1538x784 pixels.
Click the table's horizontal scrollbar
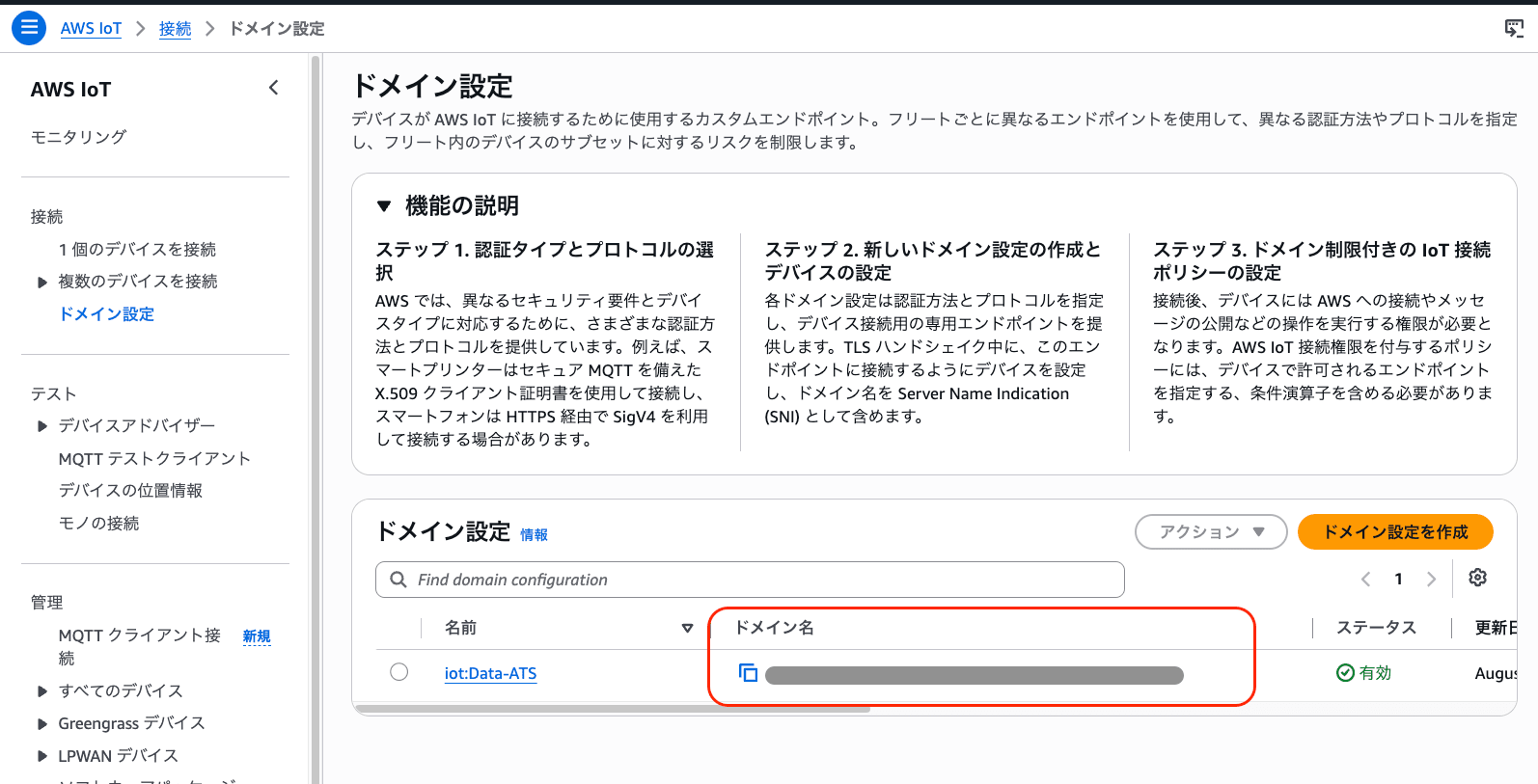(613, 709)
